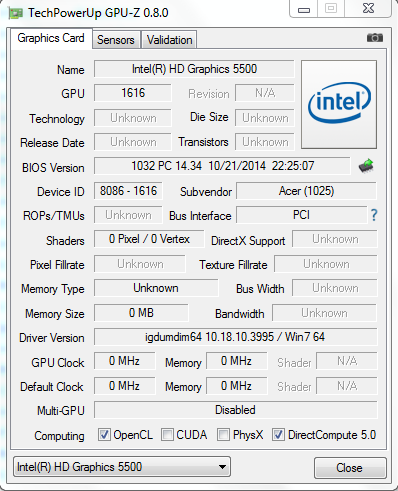The width and height of the screenshot is (398, 491).
Task: Open the Intel HD Graphics 5500 dropdown
Action: [x=122, y=467]
